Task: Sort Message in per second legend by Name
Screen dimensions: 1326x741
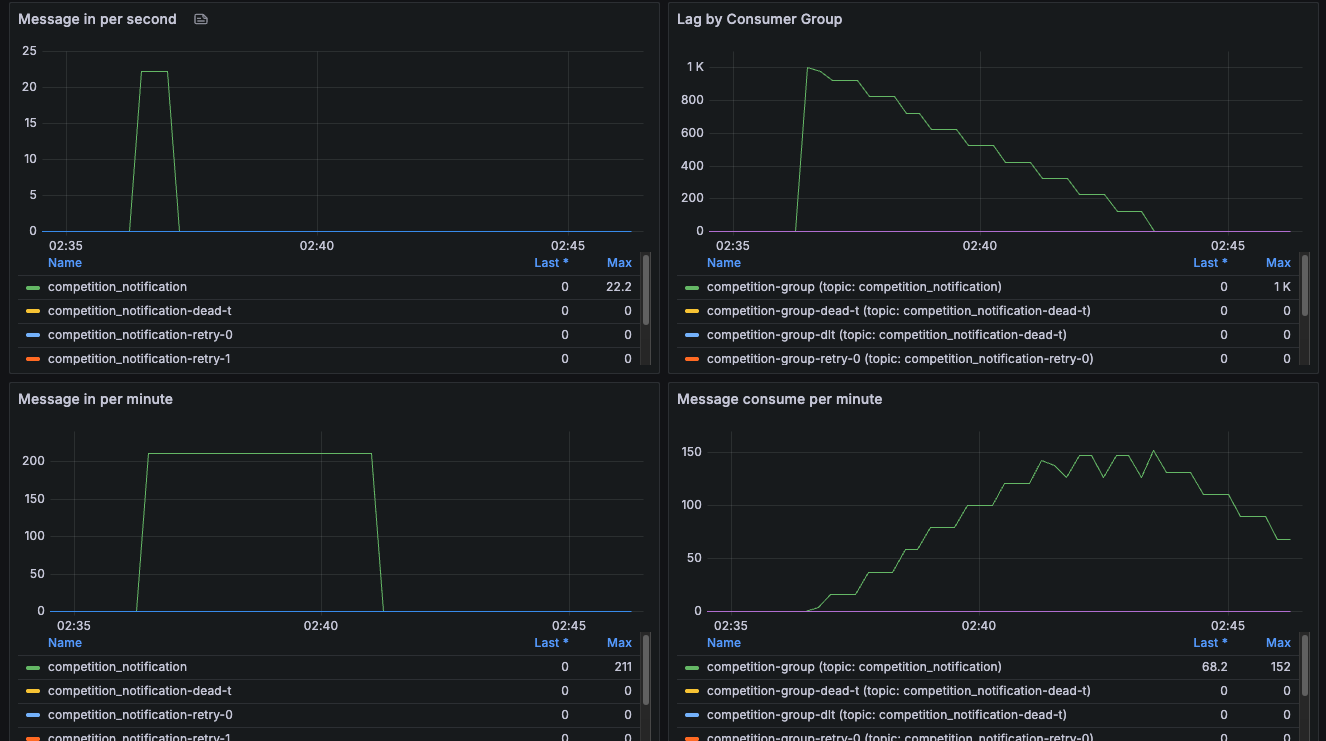Action: tap(65, 263)
